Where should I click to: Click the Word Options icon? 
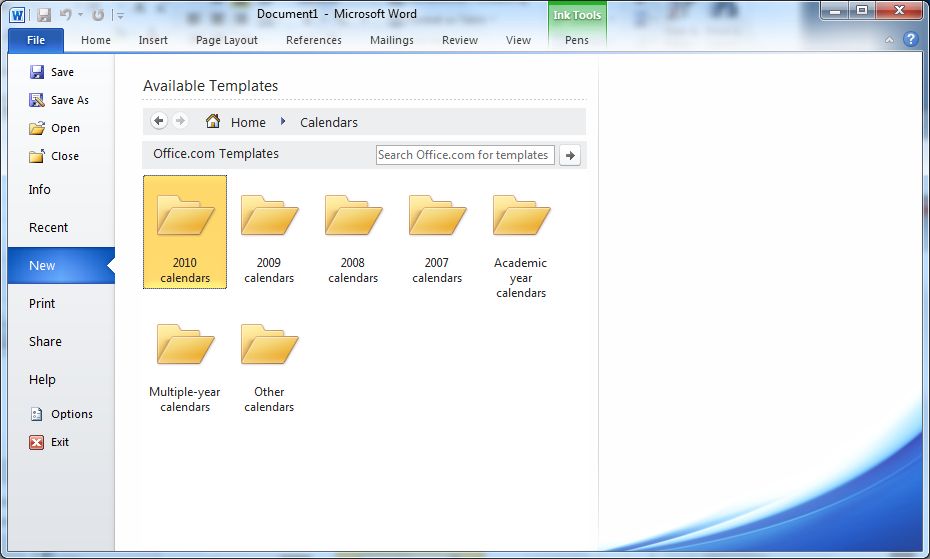(37, 414)
